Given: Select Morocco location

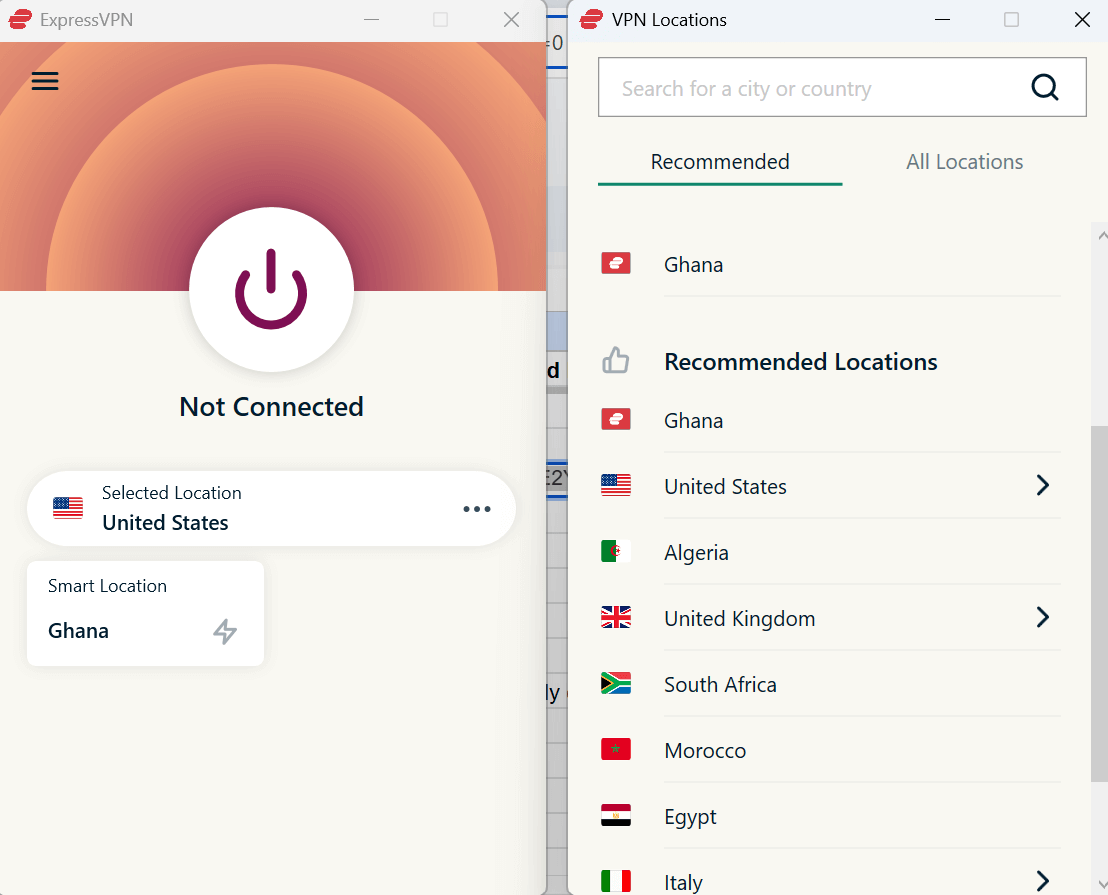Looking at the screenshot, I should click(x=830, y=750).
